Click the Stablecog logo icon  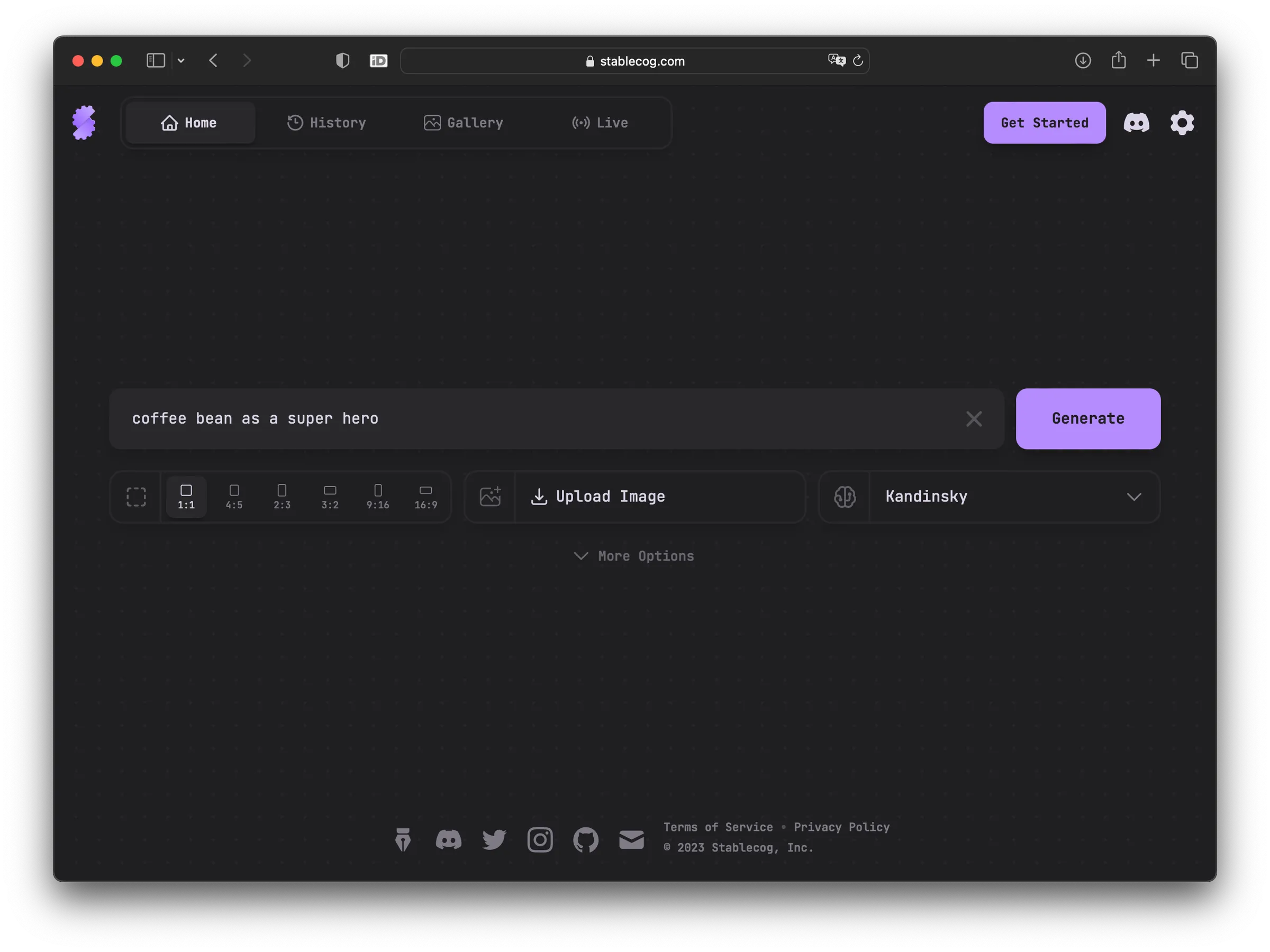click(x=84, y=123)
